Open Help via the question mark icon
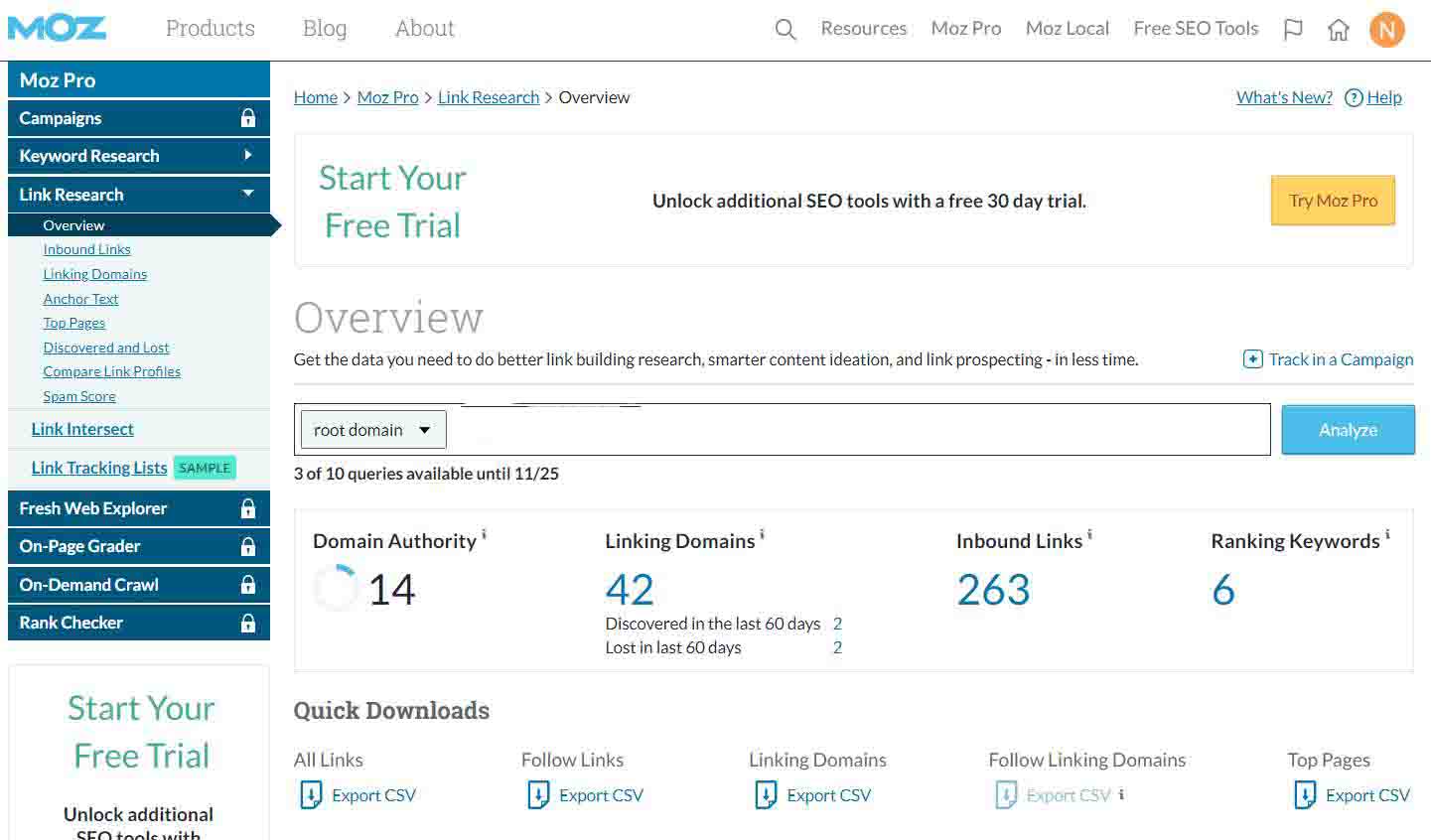 pyautogui.click(x=1354, y=97)
